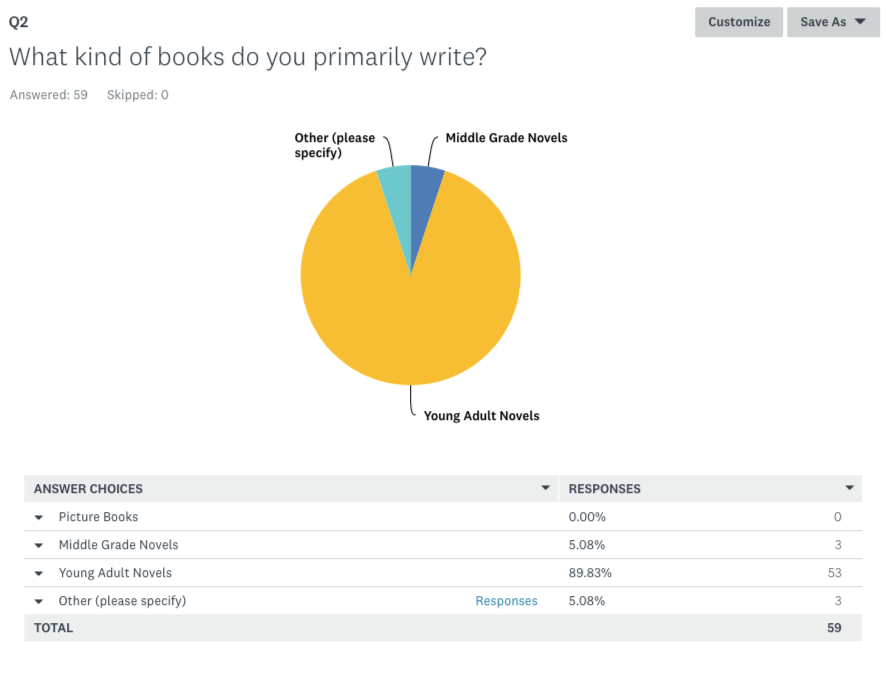Click the Young Adult Novels table row text
Image resolution: width=886 pixels, height=675 pixels.
tap(115, 573)
